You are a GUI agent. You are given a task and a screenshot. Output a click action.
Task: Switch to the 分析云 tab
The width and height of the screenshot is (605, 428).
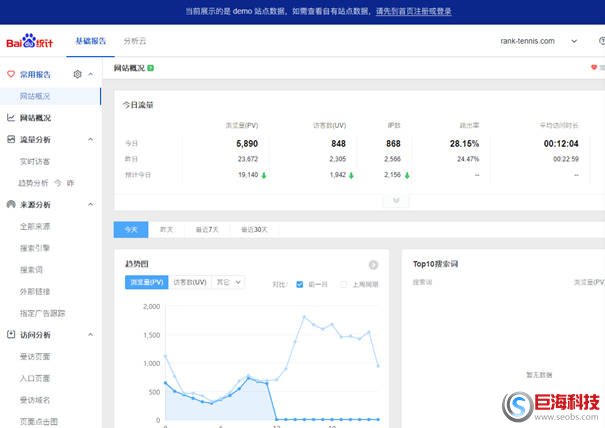[135, 41]
